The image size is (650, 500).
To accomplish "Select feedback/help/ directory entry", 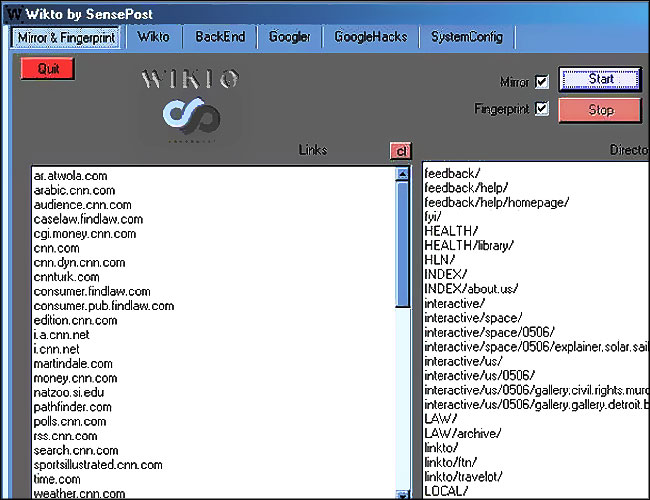I will click(466, 188).
